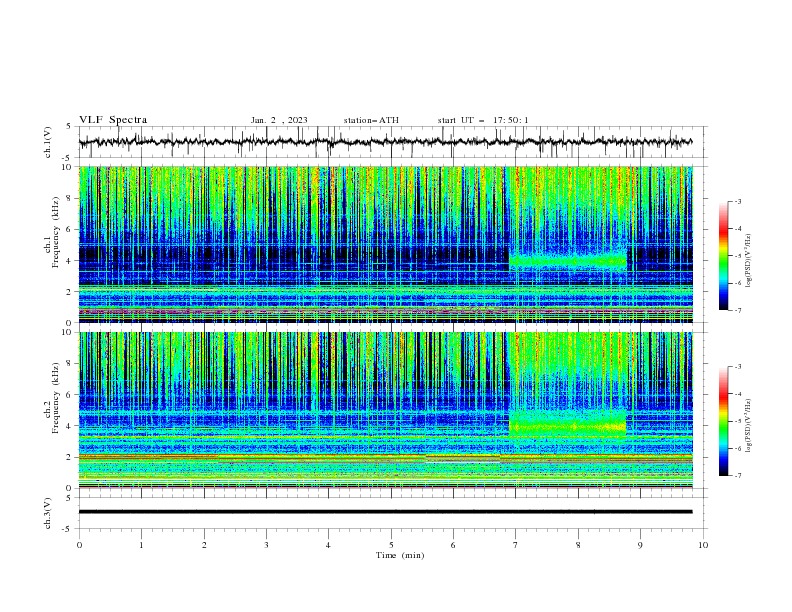Click the ch.3 flat voltage trace
The image size is (792, 612).
click(x=385, y=512)
